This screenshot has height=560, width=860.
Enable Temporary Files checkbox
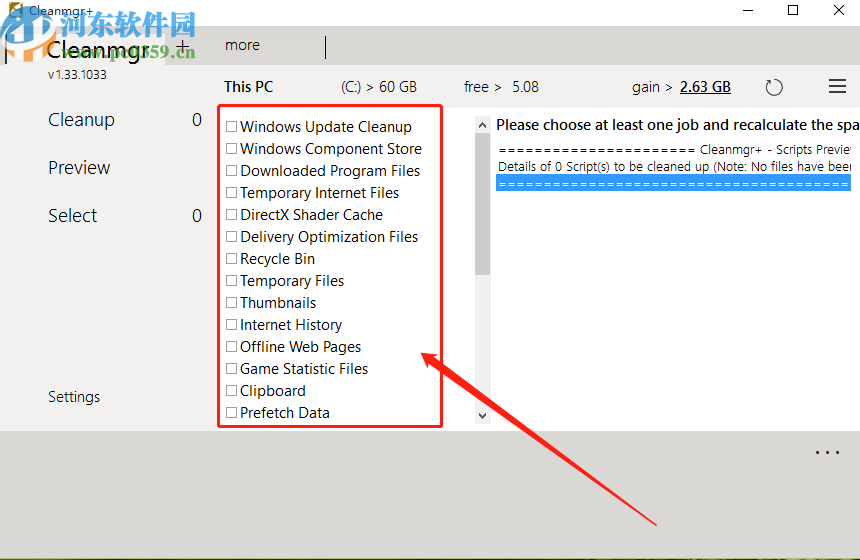pos(231,280)
